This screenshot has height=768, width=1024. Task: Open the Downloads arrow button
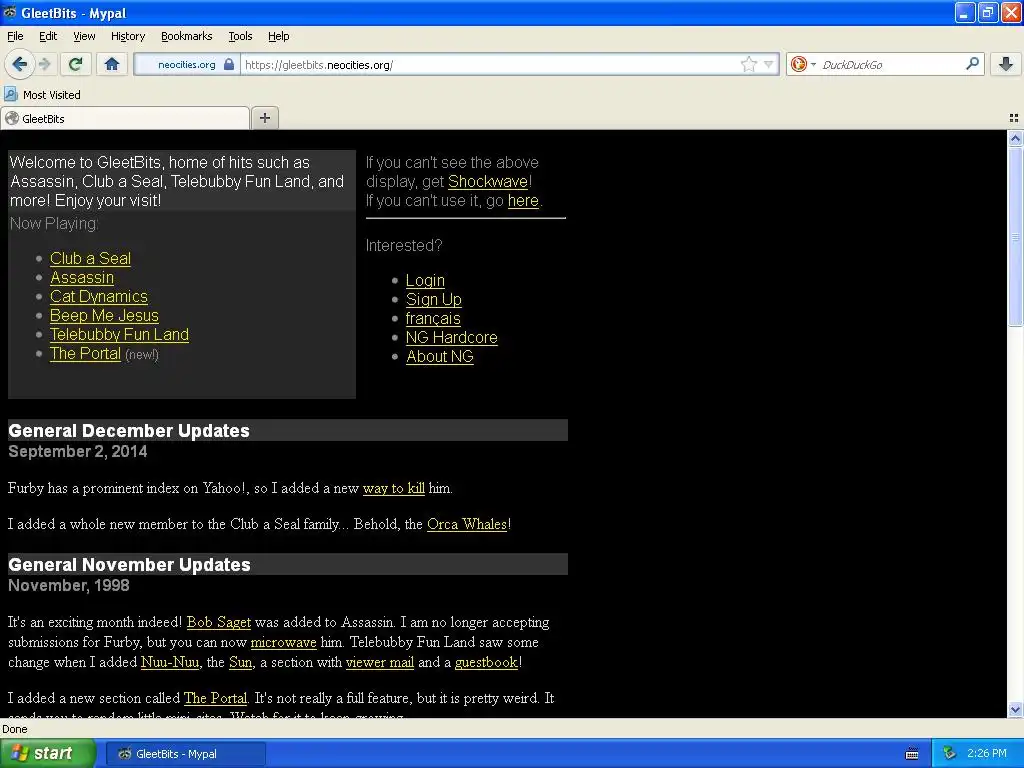[x=1006, y=64]
